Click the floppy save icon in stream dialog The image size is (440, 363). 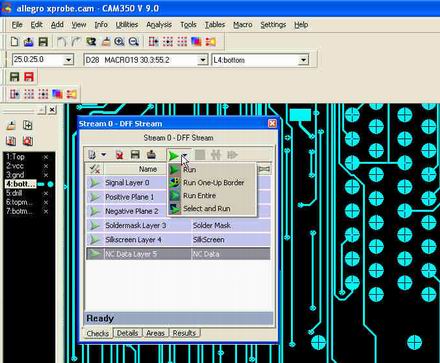click(x=135, y=154)
